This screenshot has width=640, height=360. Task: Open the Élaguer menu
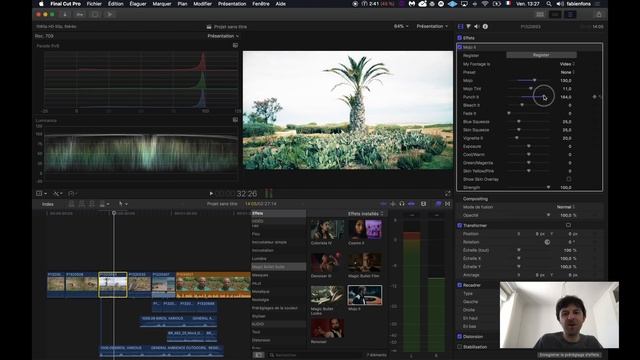138,4
